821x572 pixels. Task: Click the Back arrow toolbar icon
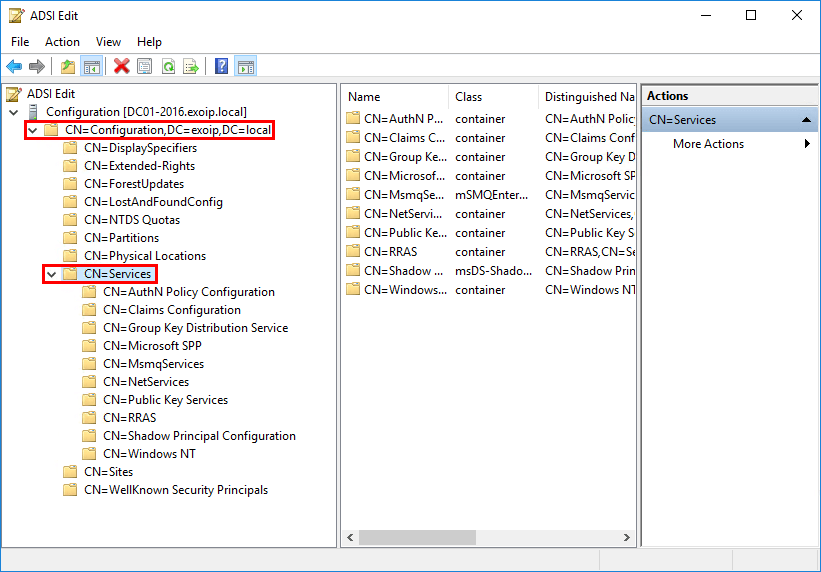click(14, 67)
